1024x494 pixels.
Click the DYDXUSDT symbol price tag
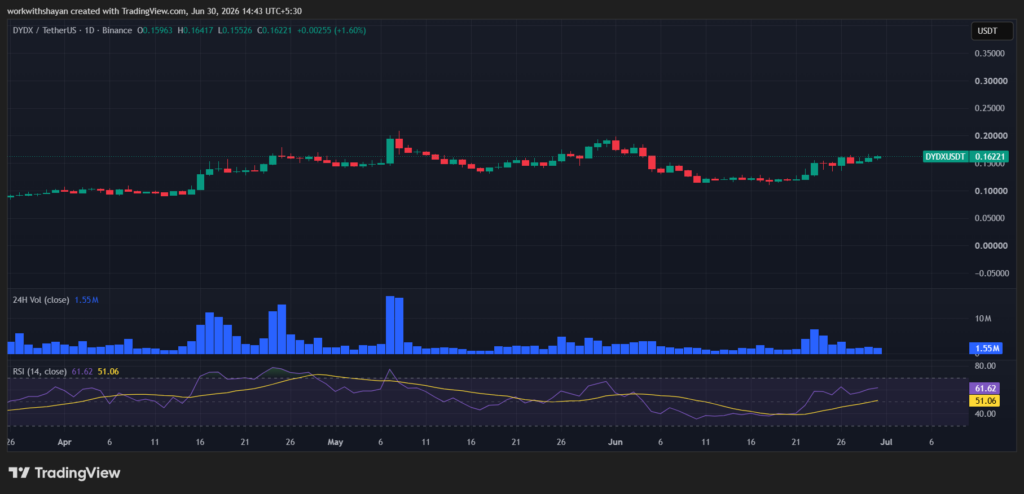[x=946, y=157]
